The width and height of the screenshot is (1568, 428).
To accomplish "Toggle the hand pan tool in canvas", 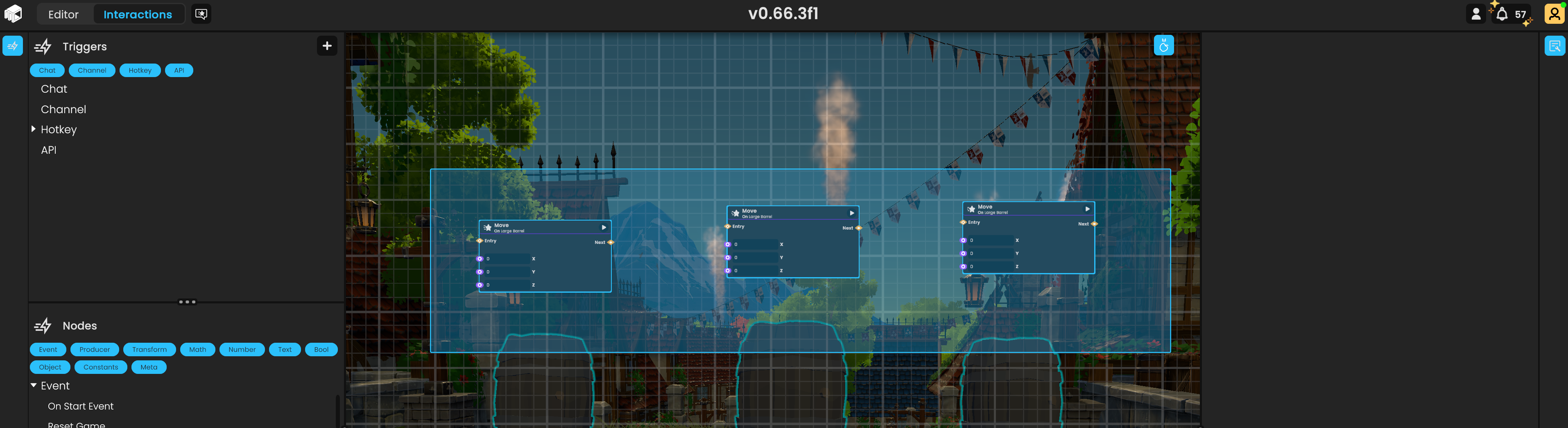I will pyautogui.click(x=1163, y=45).
